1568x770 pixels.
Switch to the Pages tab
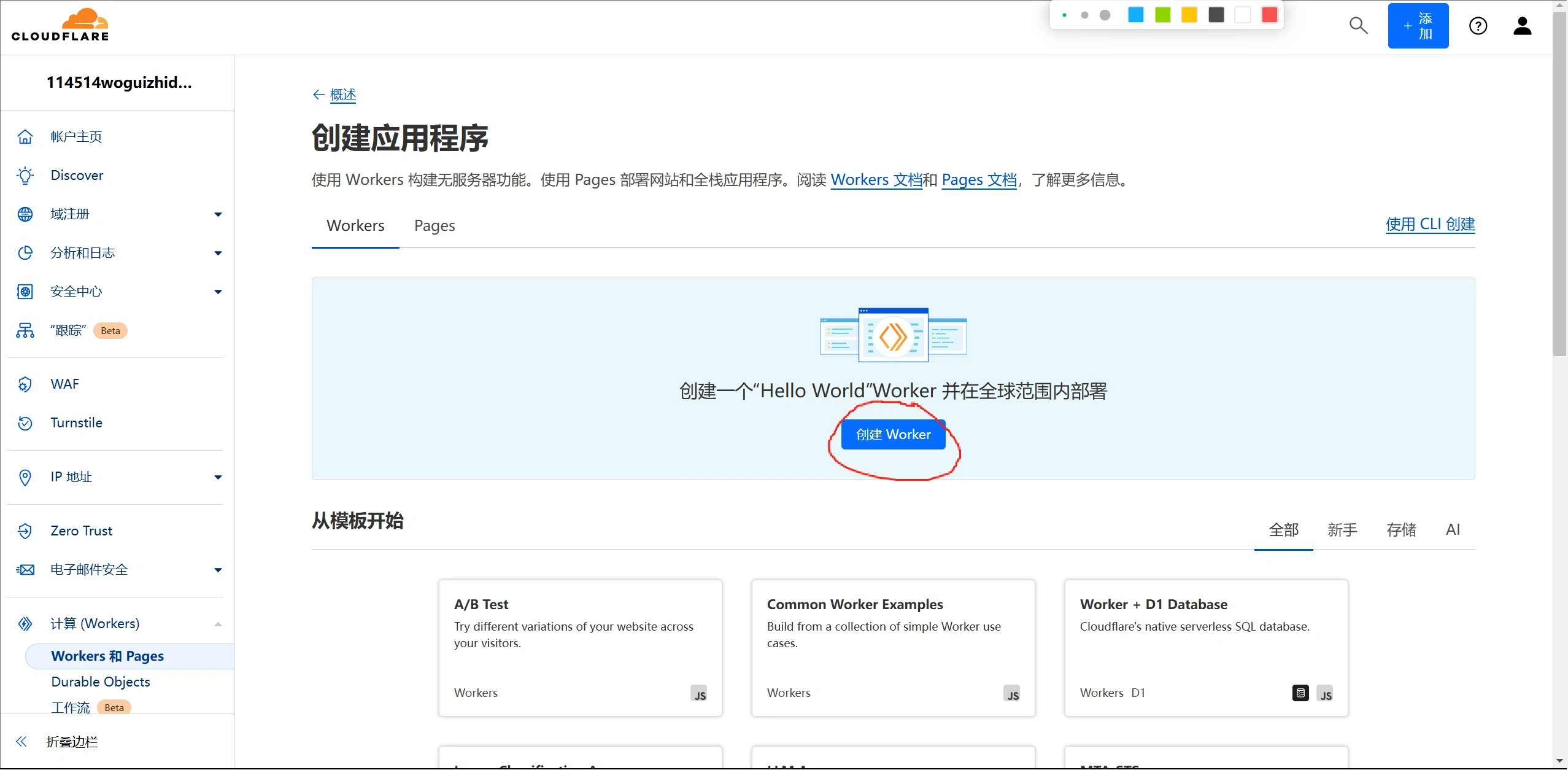434,226
